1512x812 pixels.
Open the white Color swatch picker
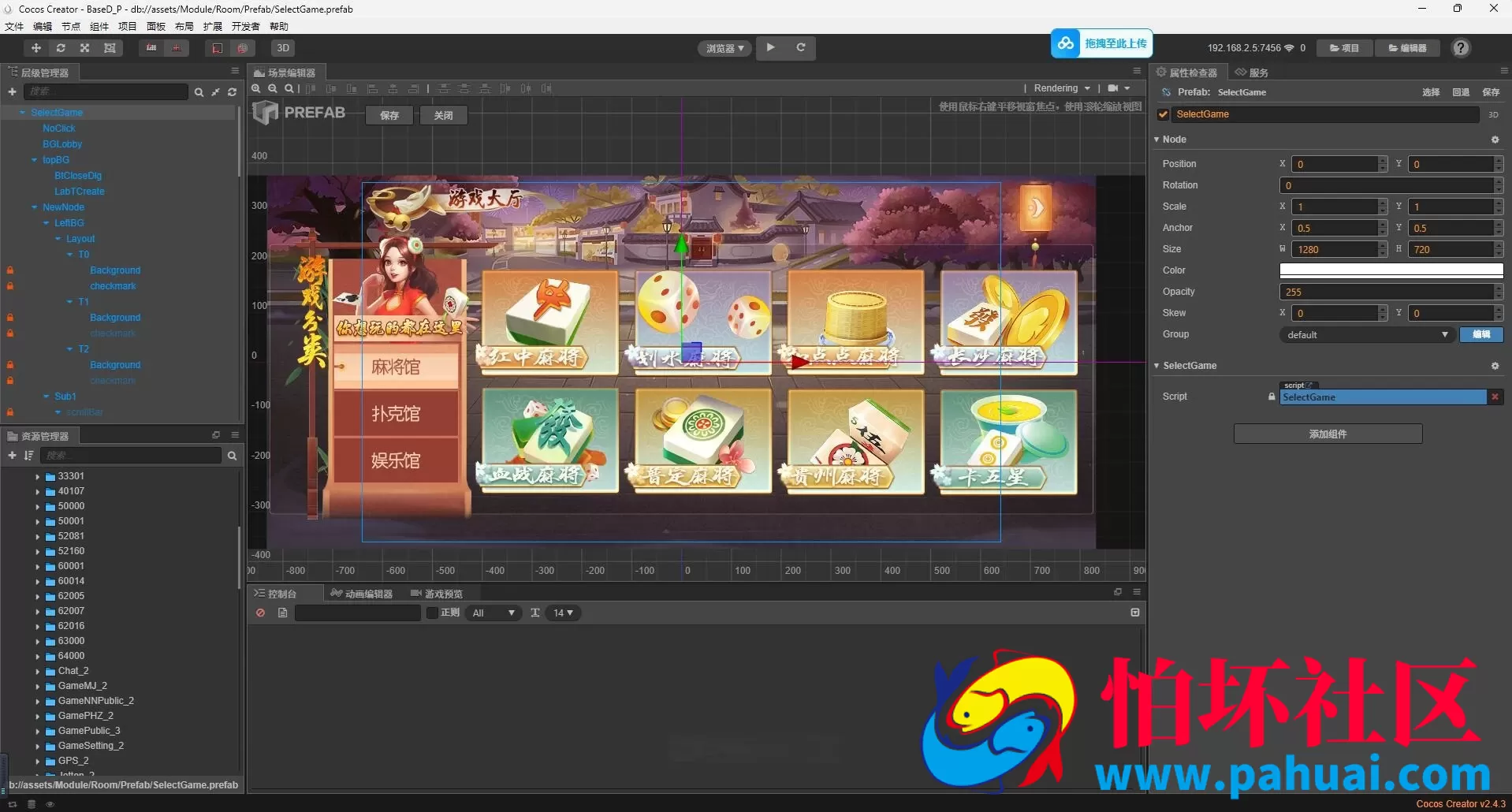click(x=1391, y=270)
